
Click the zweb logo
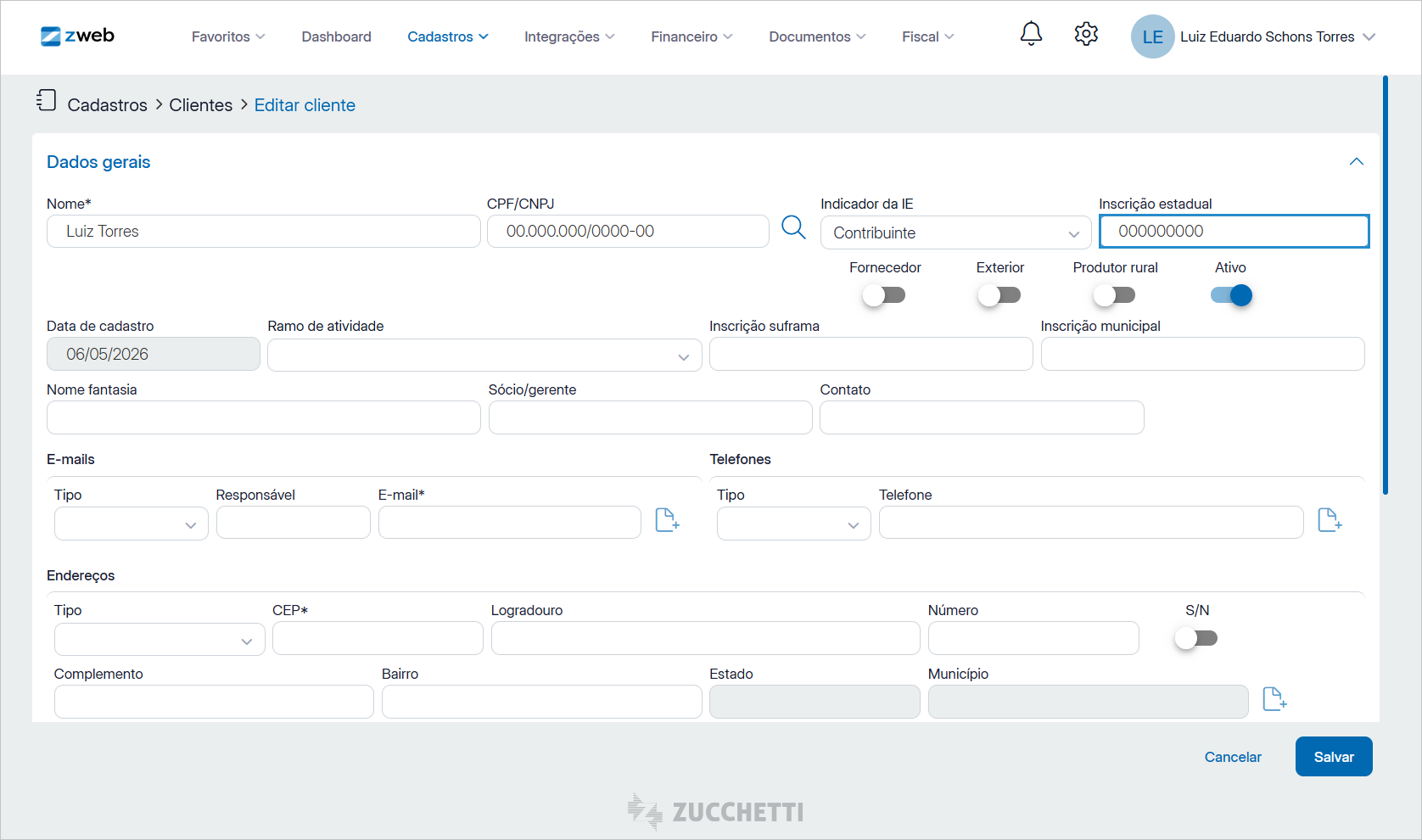click(77, 36)
